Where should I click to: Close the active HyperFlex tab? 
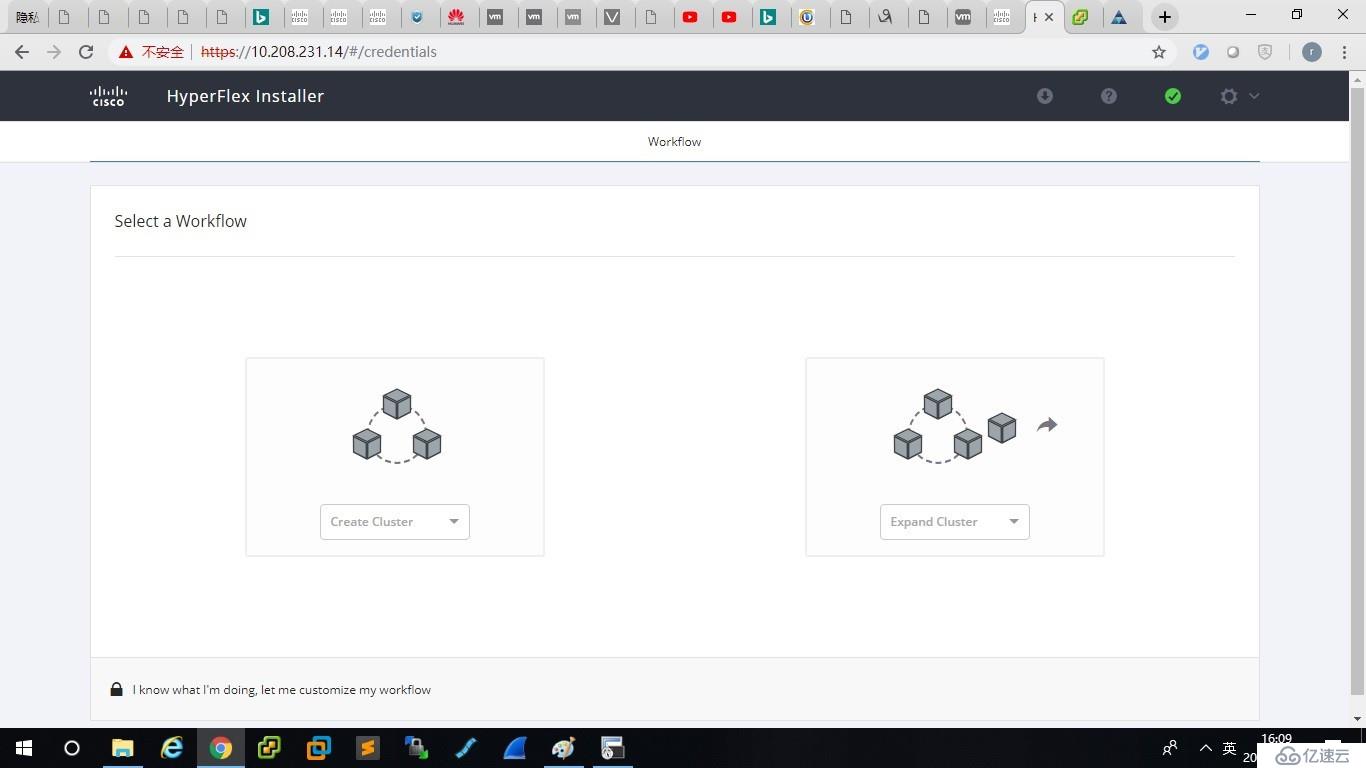click(1049, 17)
